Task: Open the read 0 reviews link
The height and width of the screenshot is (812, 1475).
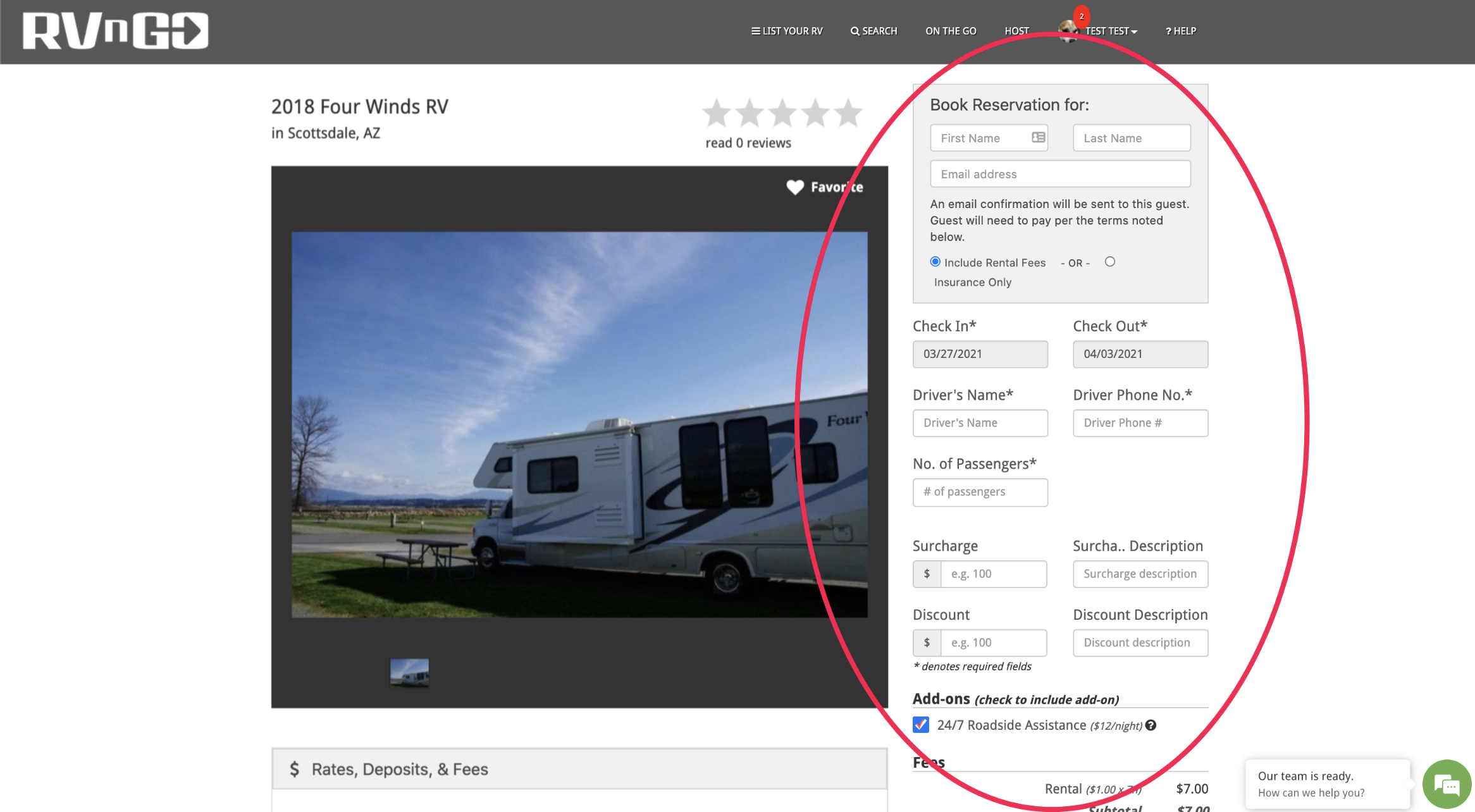Action: pos(748,142)
